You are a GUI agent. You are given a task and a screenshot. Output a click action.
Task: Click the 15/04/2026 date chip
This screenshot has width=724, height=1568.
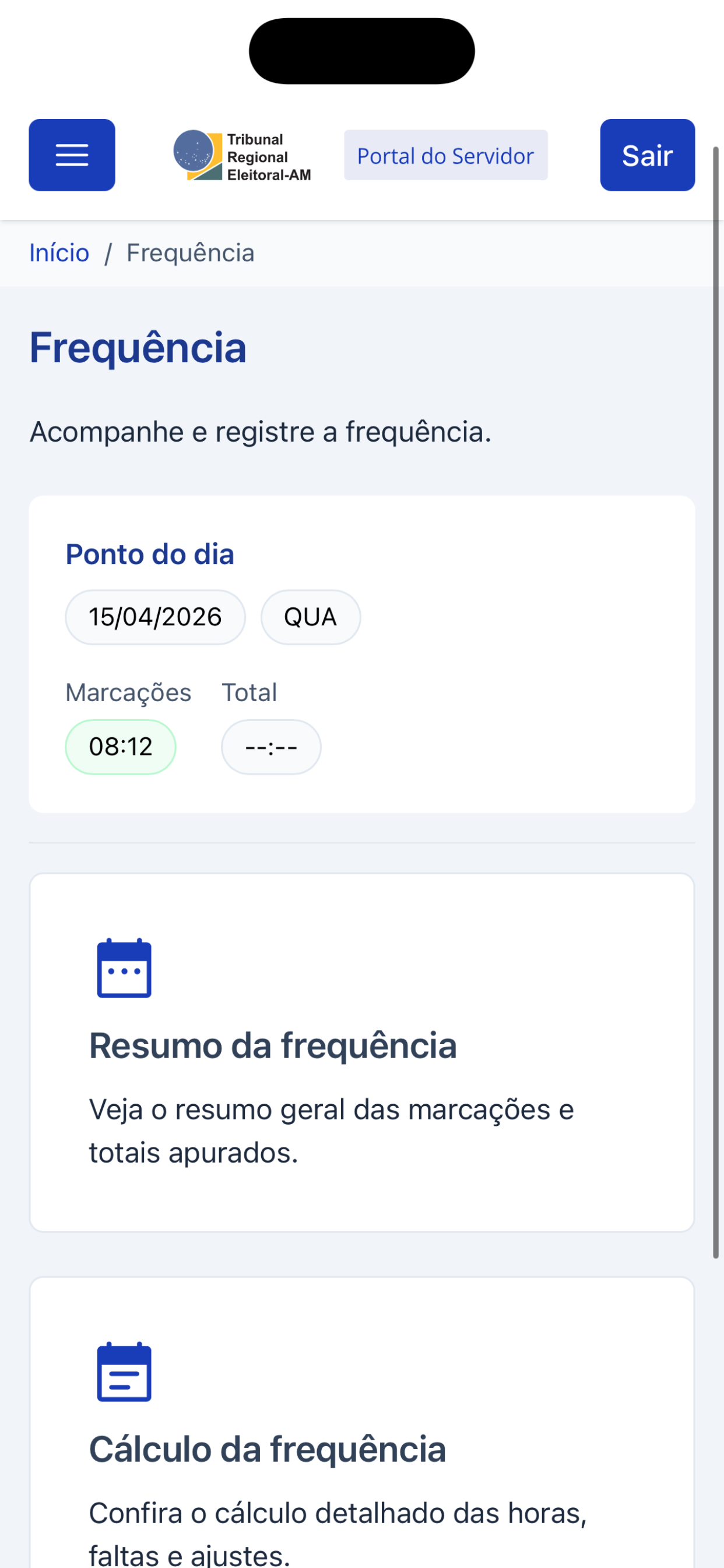pos(155,617)
